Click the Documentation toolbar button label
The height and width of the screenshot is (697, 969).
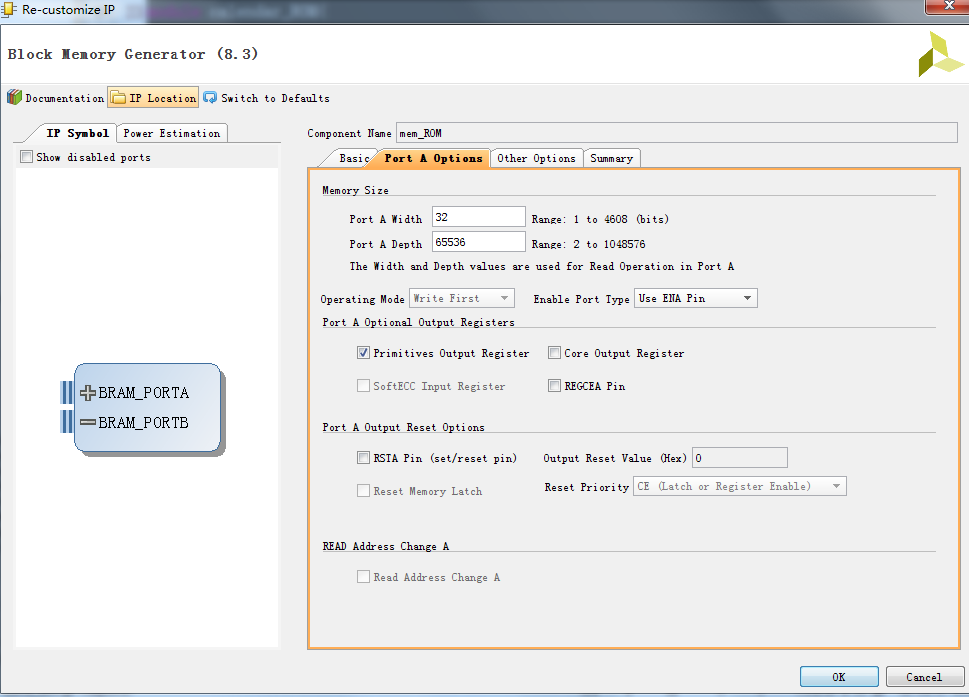65,98
